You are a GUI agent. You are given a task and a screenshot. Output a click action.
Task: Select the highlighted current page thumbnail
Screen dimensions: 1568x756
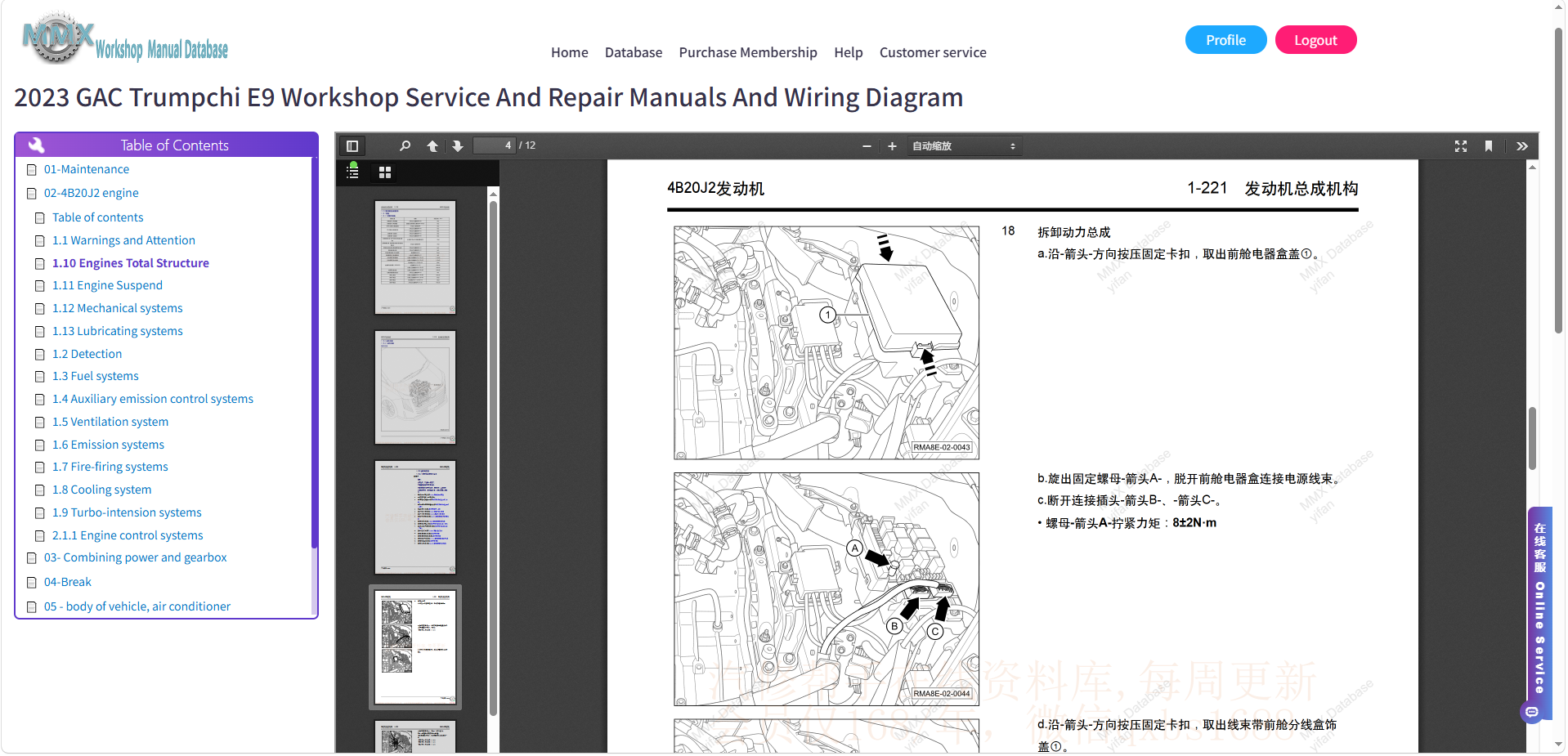pos(415,647)
